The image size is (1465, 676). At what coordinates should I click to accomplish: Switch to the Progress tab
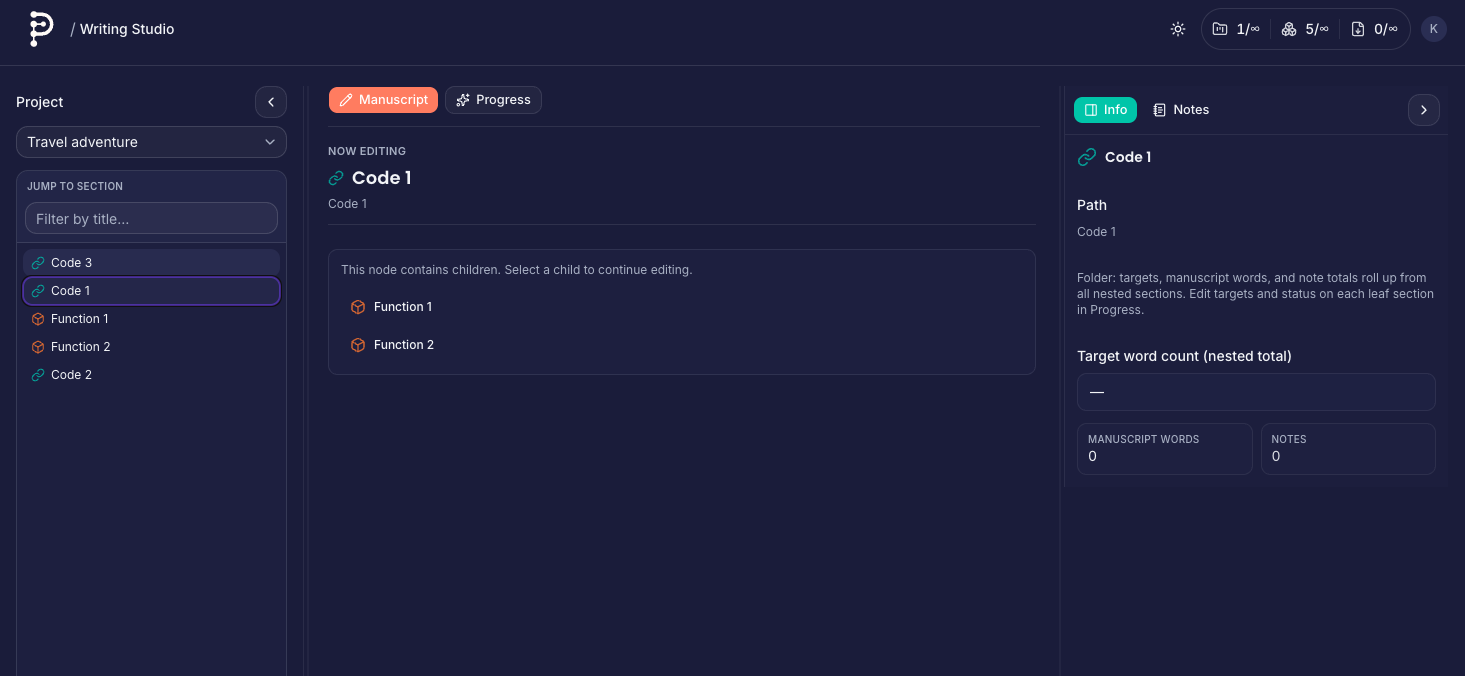pyautogui.click(x=493, y=100)
